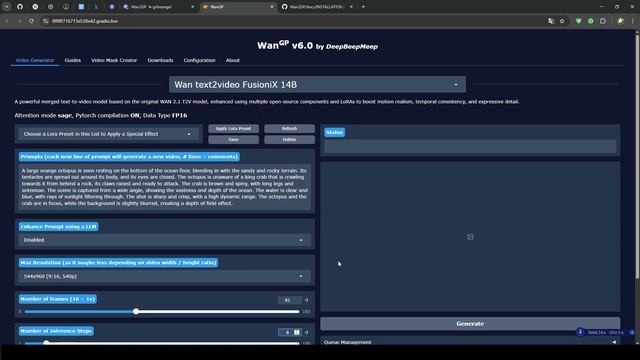Click the Number of Inference Steps slider handle
Viewport: 640px width, 360px height.
click(46, 342)
